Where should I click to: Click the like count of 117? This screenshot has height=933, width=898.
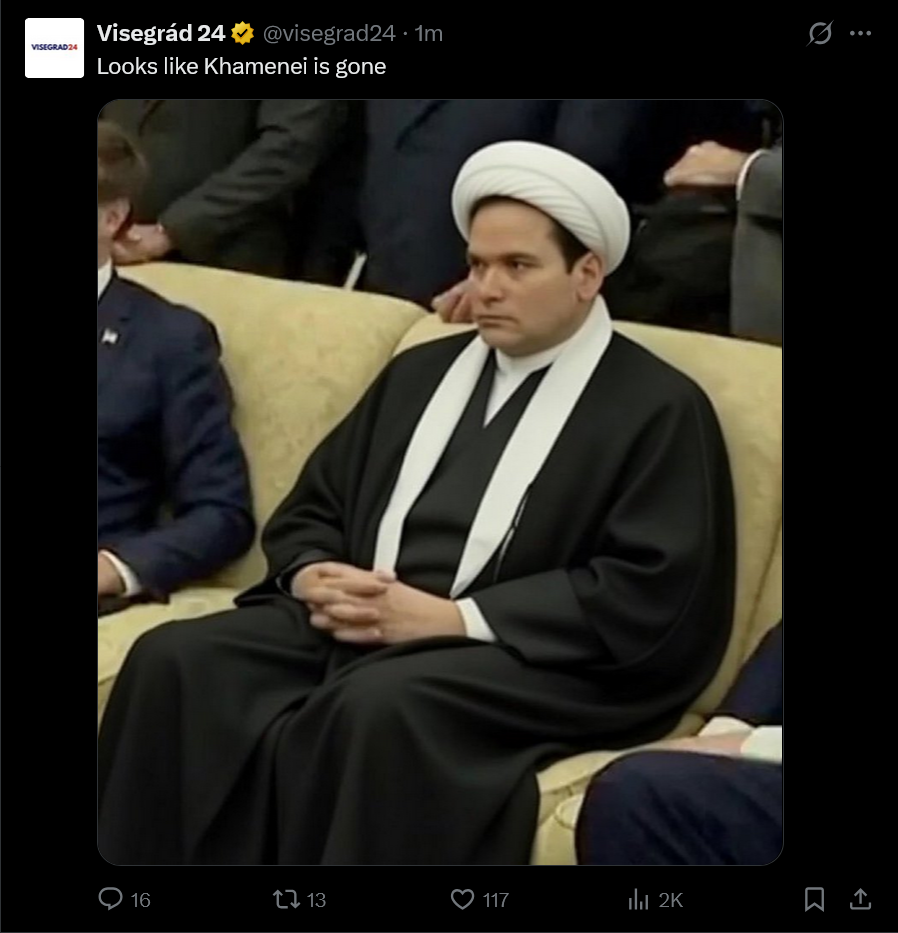point(496,900)
